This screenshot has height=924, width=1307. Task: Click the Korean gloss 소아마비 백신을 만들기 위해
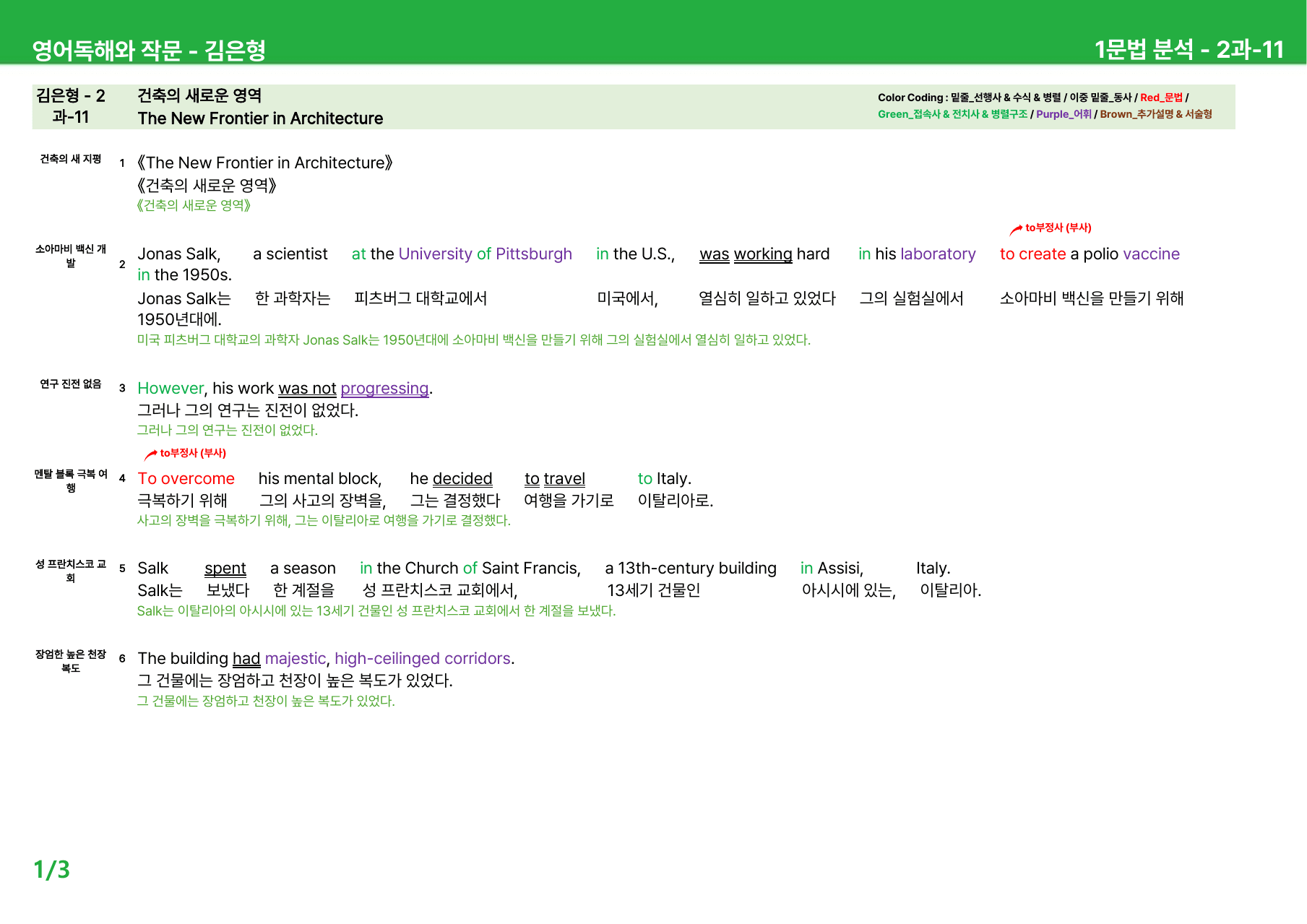pyautogui.click(x=1092, y=298)
